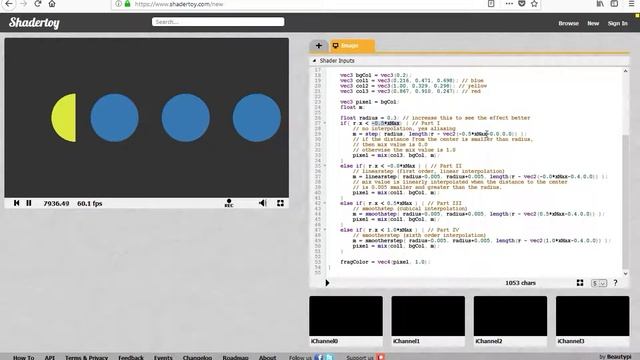Pause the shader preview
Viewport: 640px width, 360px height.
(29, 203)
